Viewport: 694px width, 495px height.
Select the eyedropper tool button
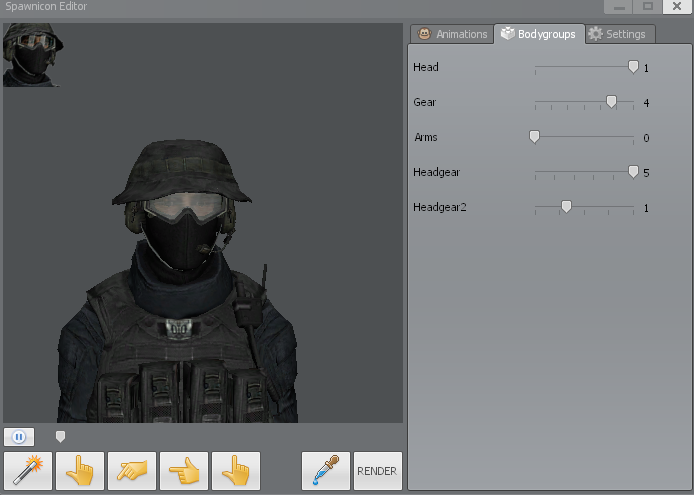tap(326, 471)
